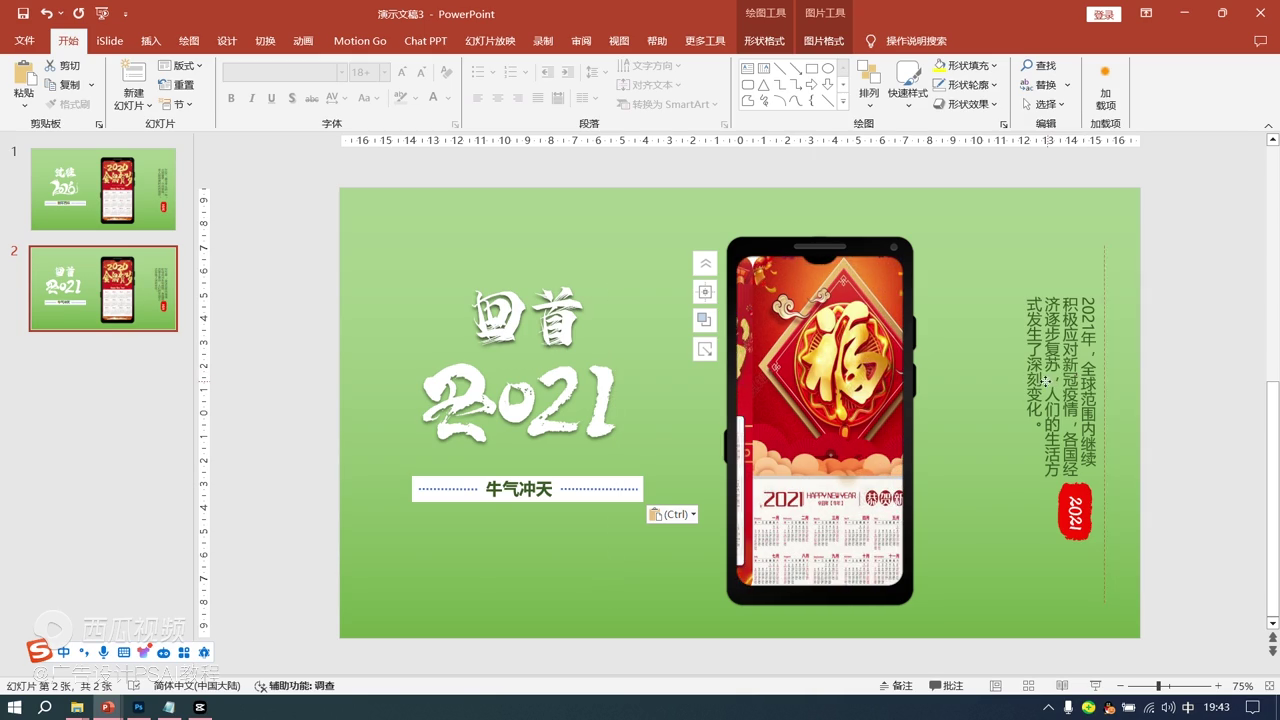
Task: Select slide 1 thumbnail
Action: click(103, 189)
